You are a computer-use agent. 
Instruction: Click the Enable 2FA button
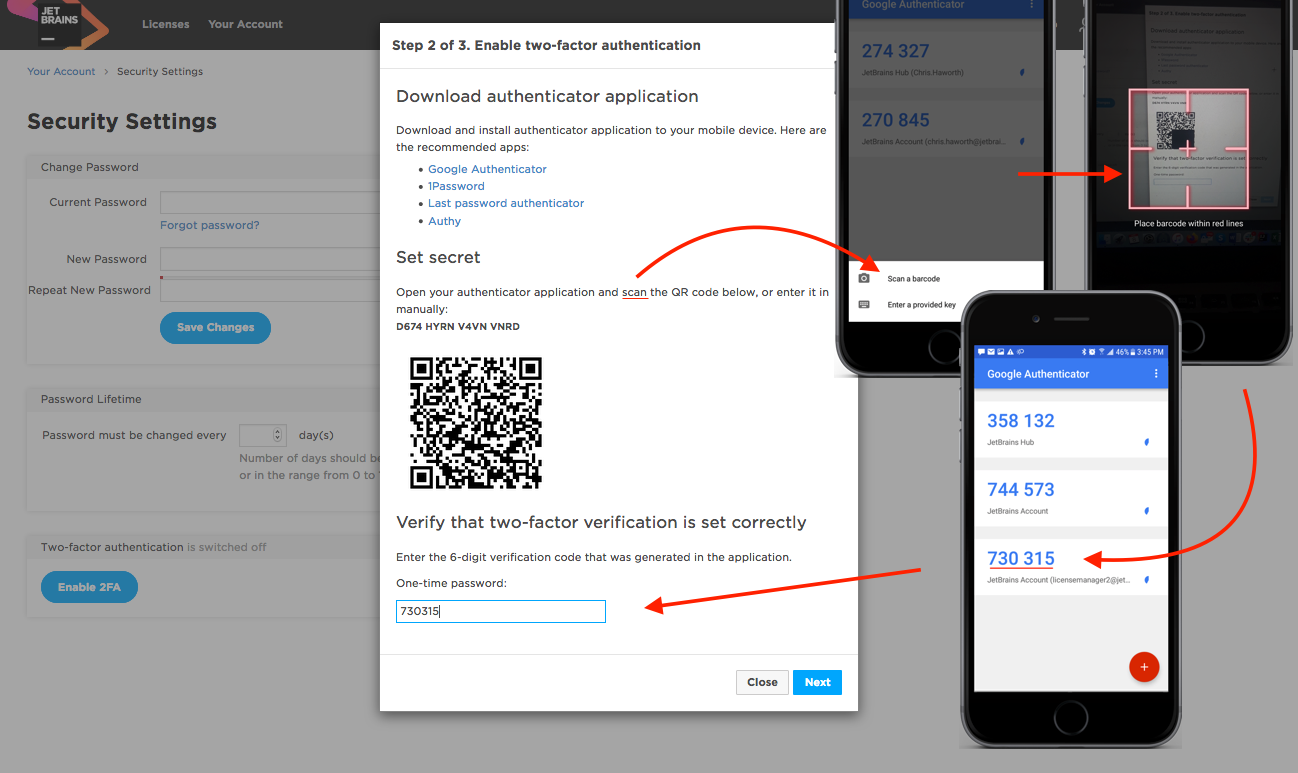point(89,587)
